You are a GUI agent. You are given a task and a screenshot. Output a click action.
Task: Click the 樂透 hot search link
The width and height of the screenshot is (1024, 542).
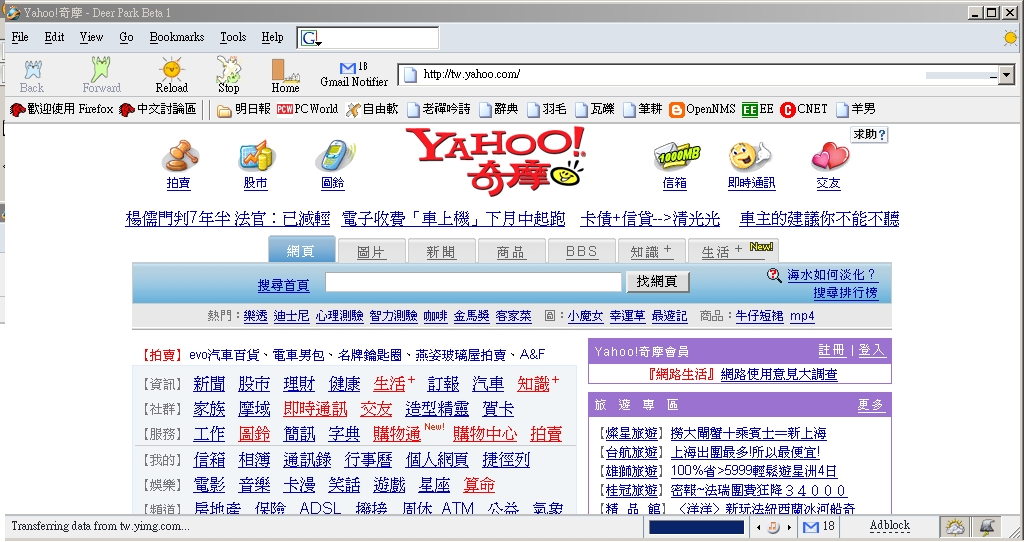255,316
